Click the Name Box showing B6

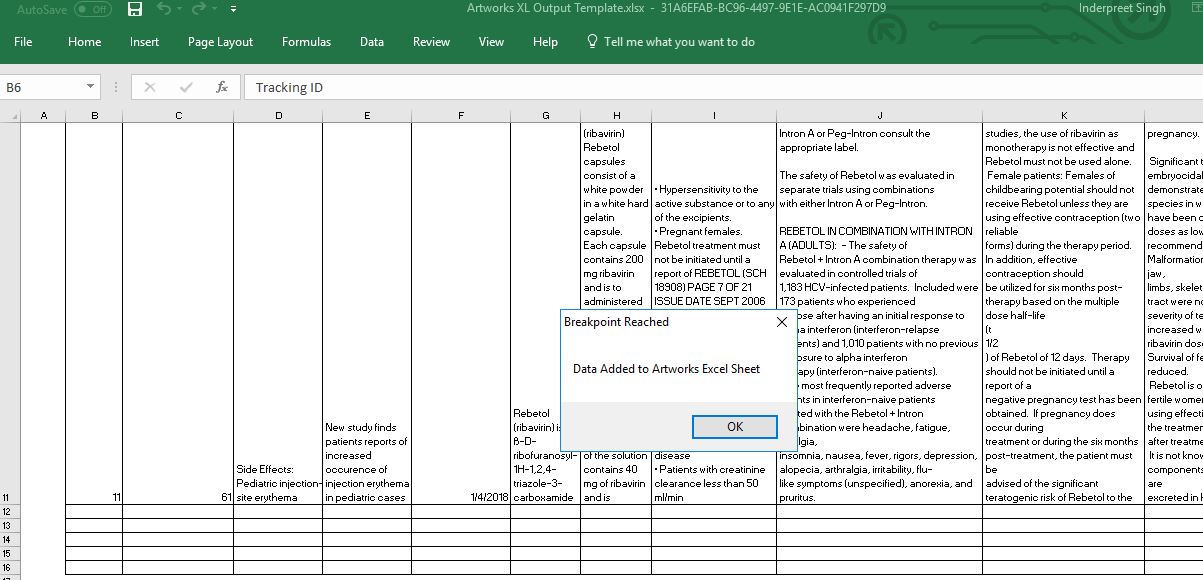point(42,87)
